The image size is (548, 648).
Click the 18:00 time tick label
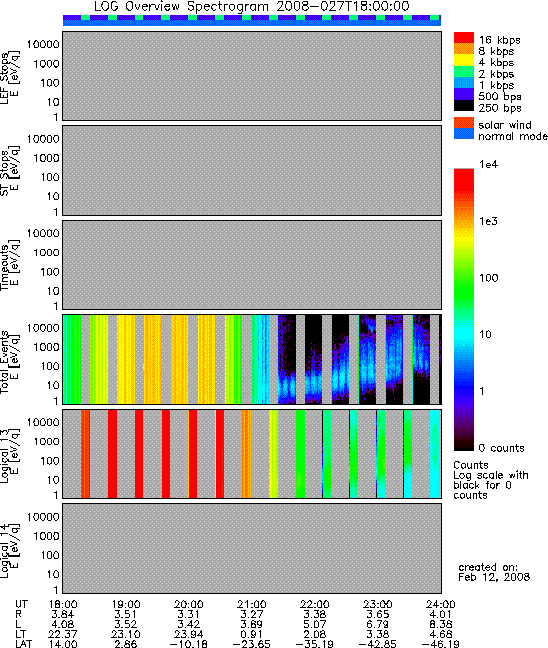[63, 605]
